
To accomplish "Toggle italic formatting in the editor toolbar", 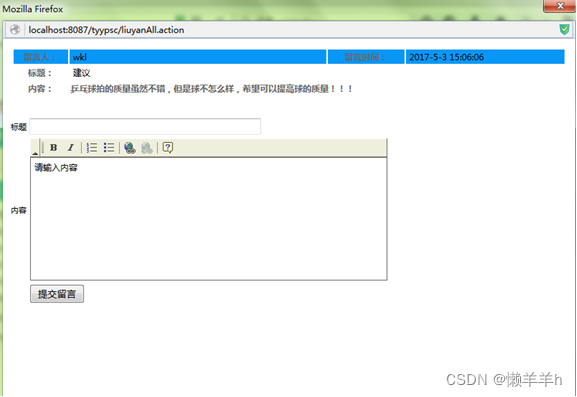I will tap(71, 148).
